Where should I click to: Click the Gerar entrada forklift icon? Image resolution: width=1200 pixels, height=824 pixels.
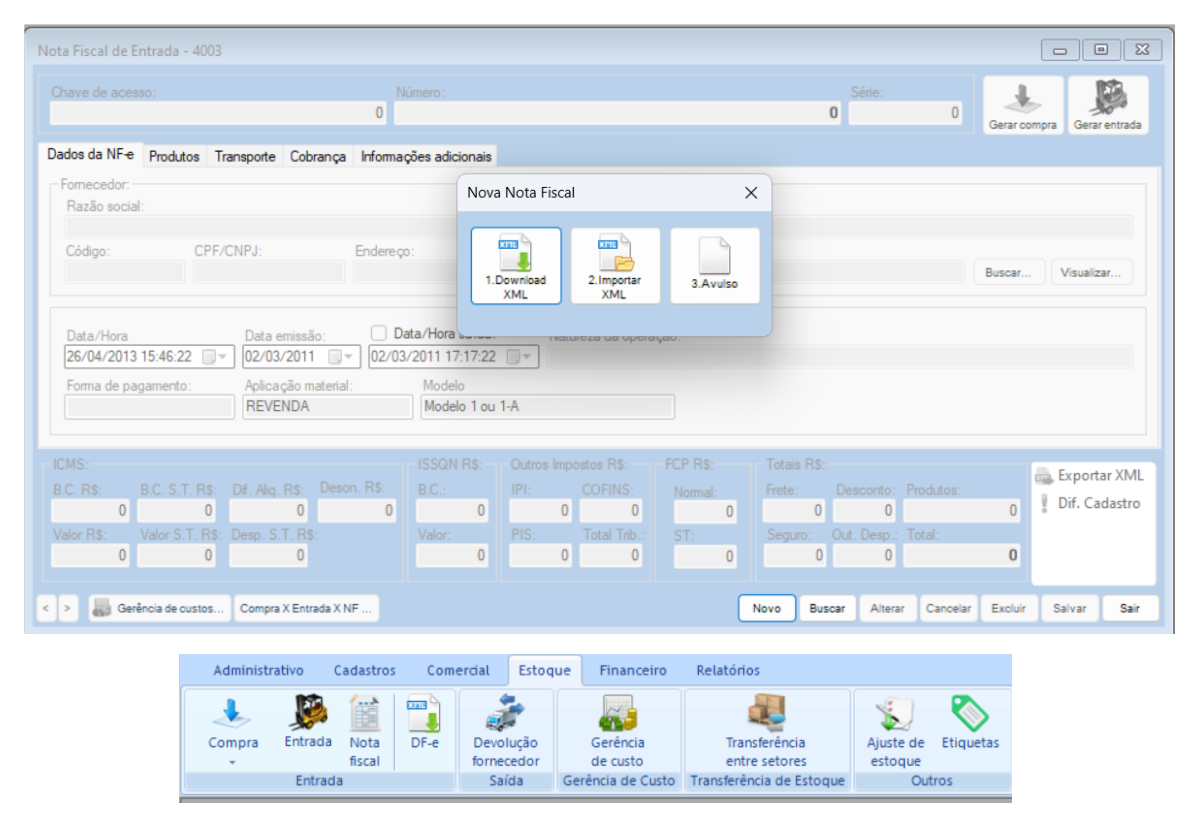(x=1107, y=105)
